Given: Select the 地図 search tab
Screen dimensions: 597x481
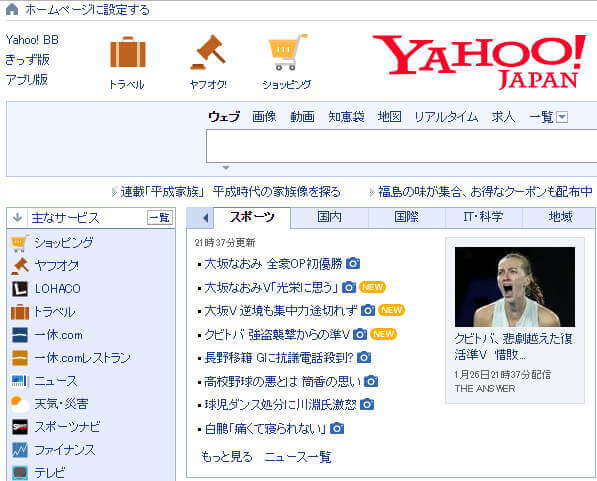Looking at the screenshot, I should pos(389,117).
